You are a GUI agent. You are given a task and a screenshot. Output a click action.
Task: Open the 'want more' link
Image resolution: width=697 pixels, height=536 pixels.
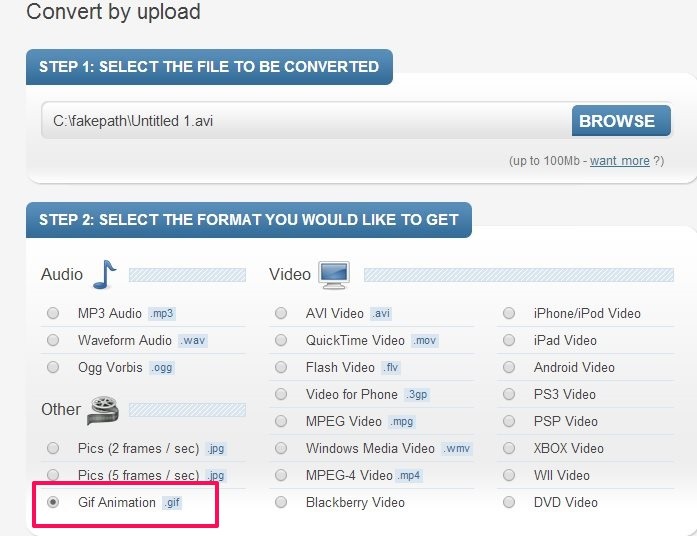tap(619, 160)
